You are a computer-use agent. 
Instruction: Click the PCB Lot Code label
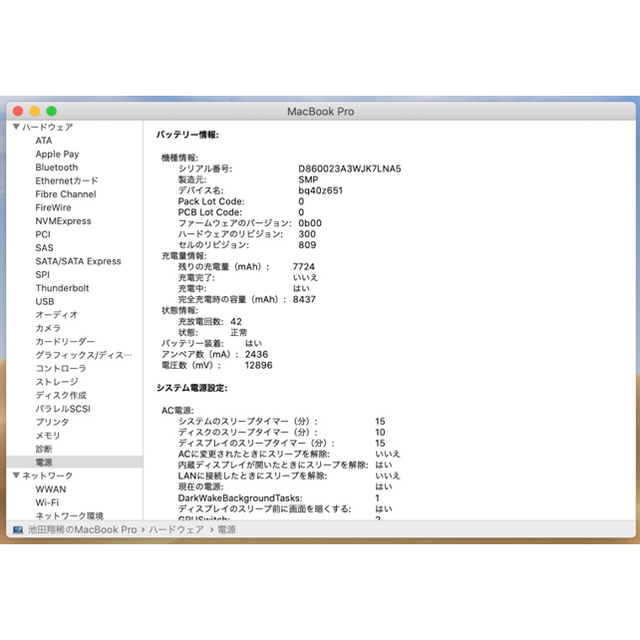pyautogui.click(x=210, y=212)
